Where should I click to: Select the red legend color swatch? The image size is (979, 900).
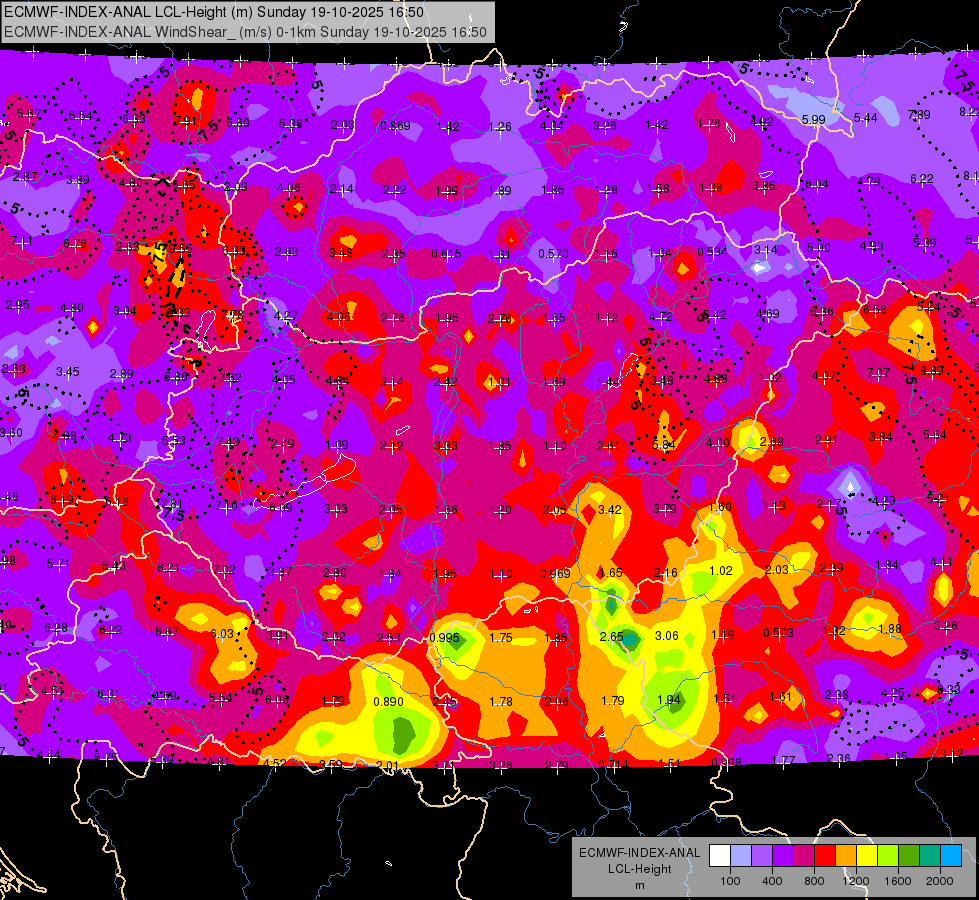click(825, 855)
